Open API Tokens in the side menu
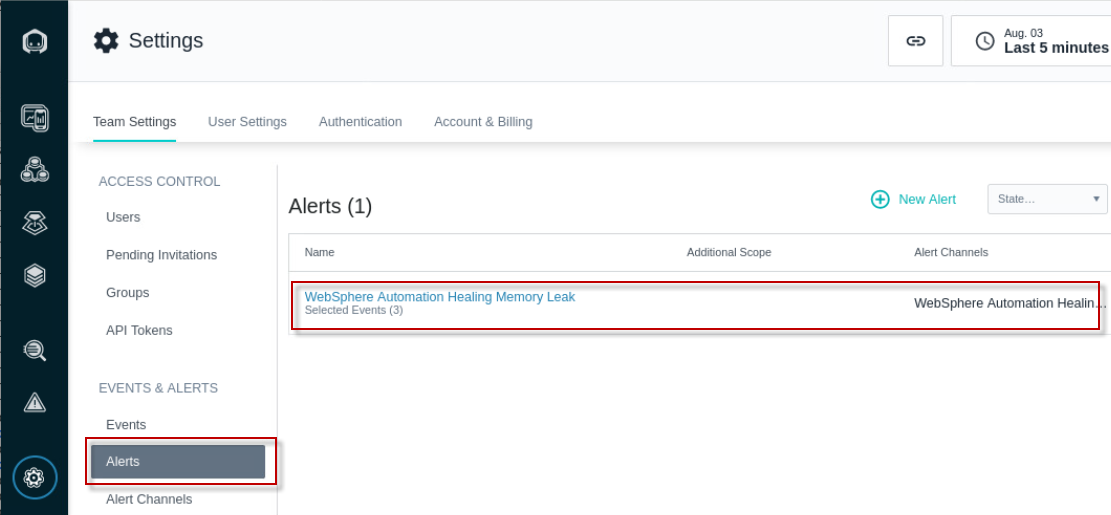 (139, 330)
